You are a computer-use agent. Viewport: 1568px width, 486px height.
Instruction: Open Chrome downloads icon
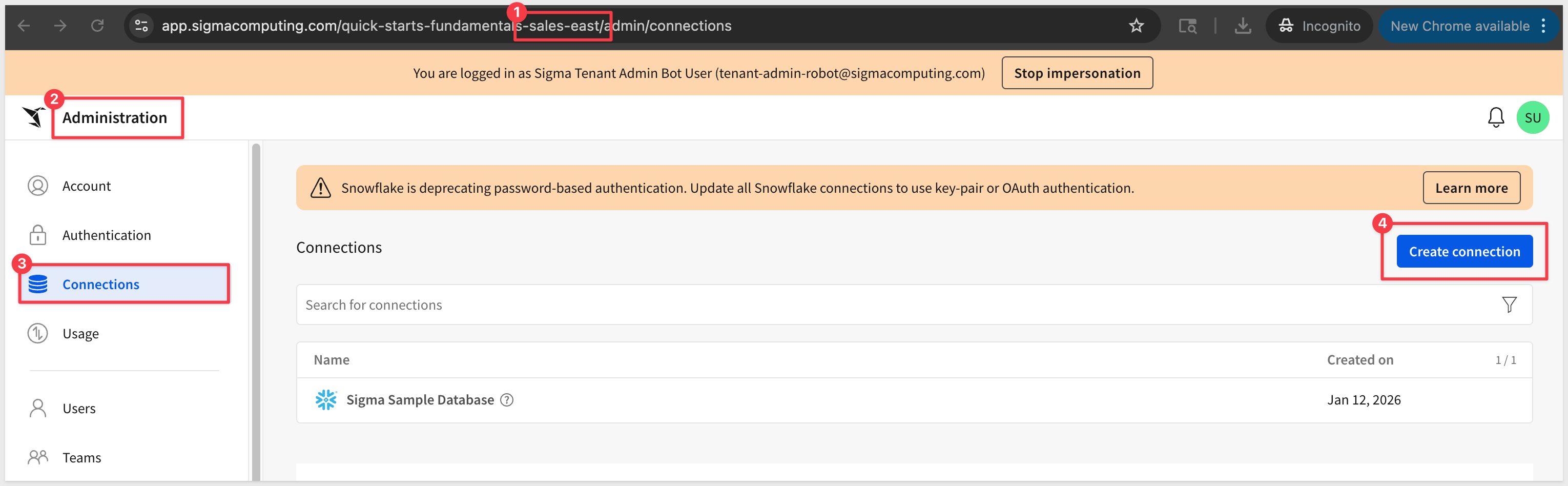point(1242,26)
